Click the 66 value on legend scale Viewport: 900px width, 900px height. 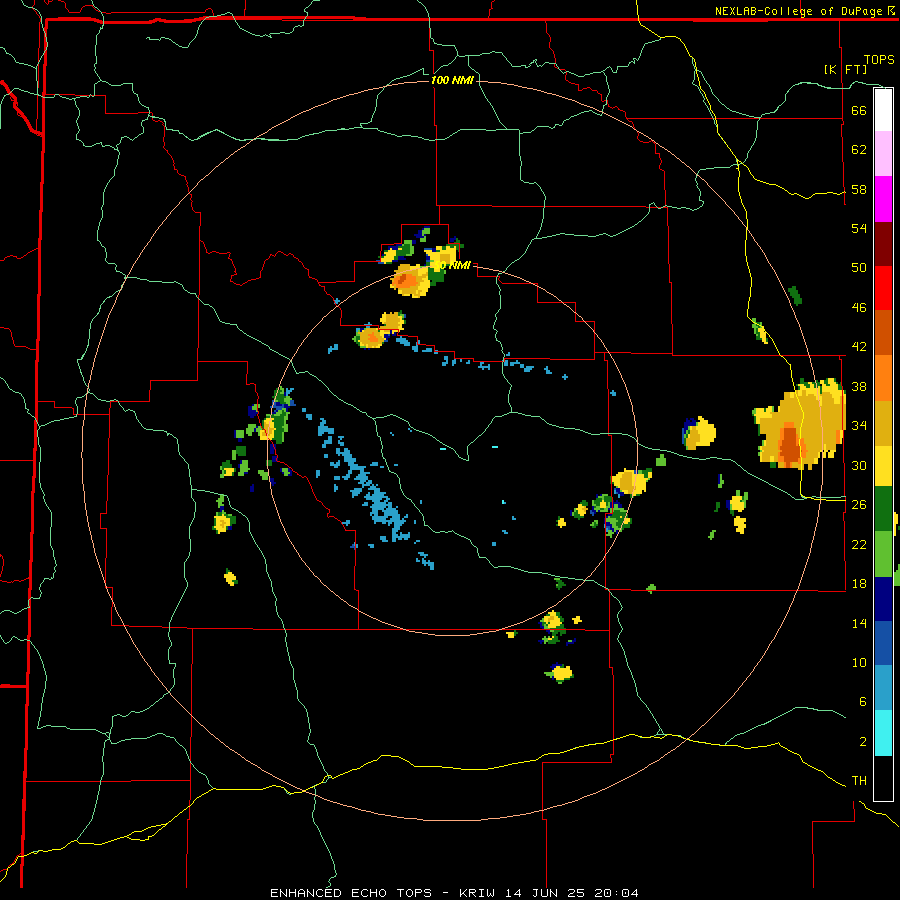859,110
